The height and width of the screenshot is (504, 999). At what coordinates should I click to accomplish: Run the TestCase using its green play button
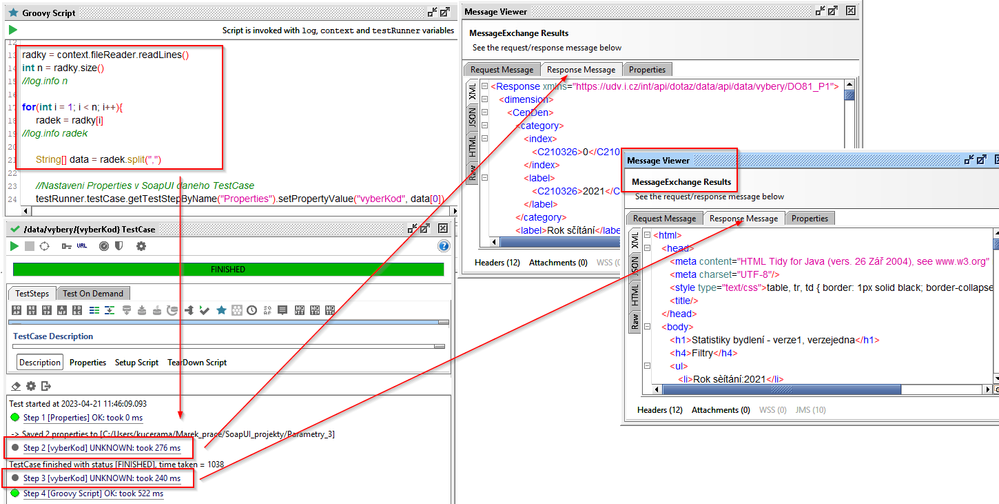pyautogui.click(x=13, y=246)
